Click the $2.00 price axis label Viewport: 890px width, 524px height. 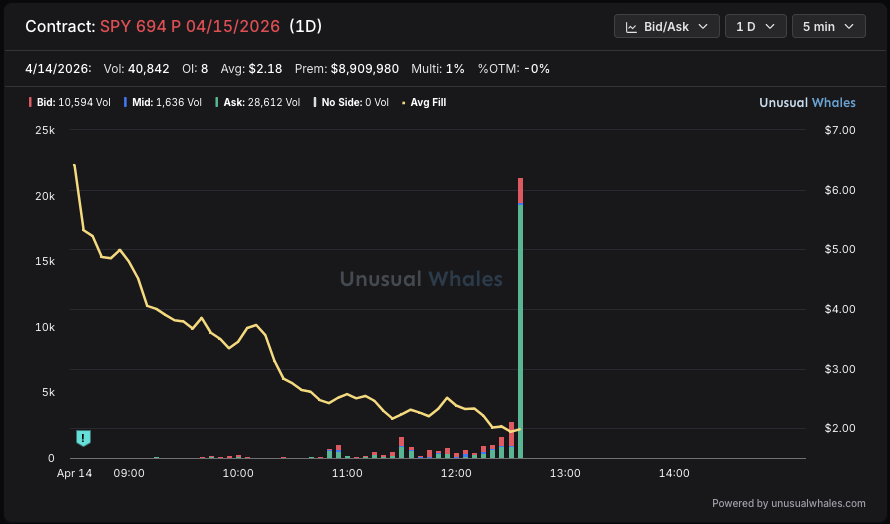840,429
